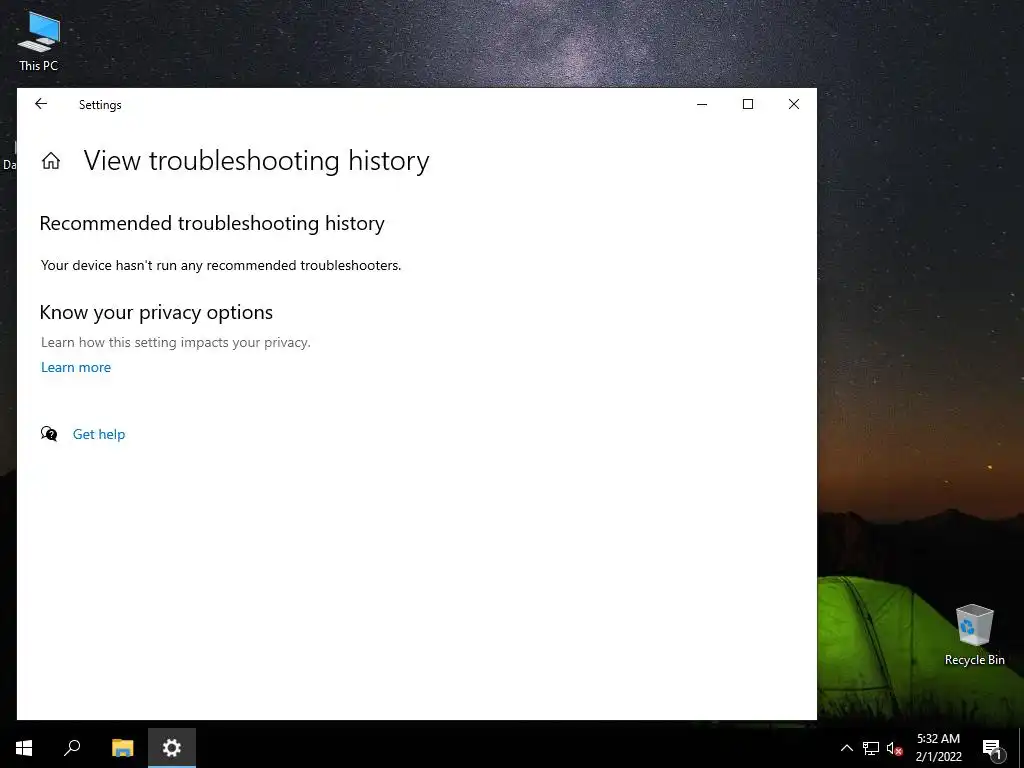Open the Windows Start menu

[x=24, y=748]
